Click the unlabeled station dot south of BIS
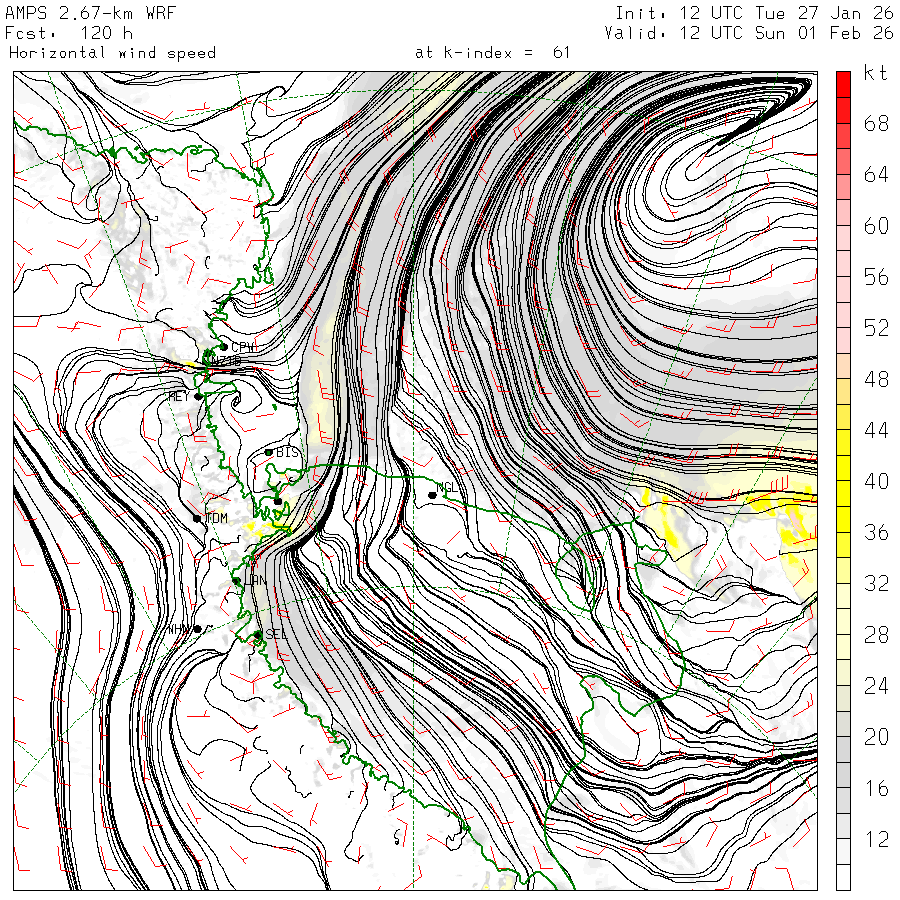 [278, 501]
